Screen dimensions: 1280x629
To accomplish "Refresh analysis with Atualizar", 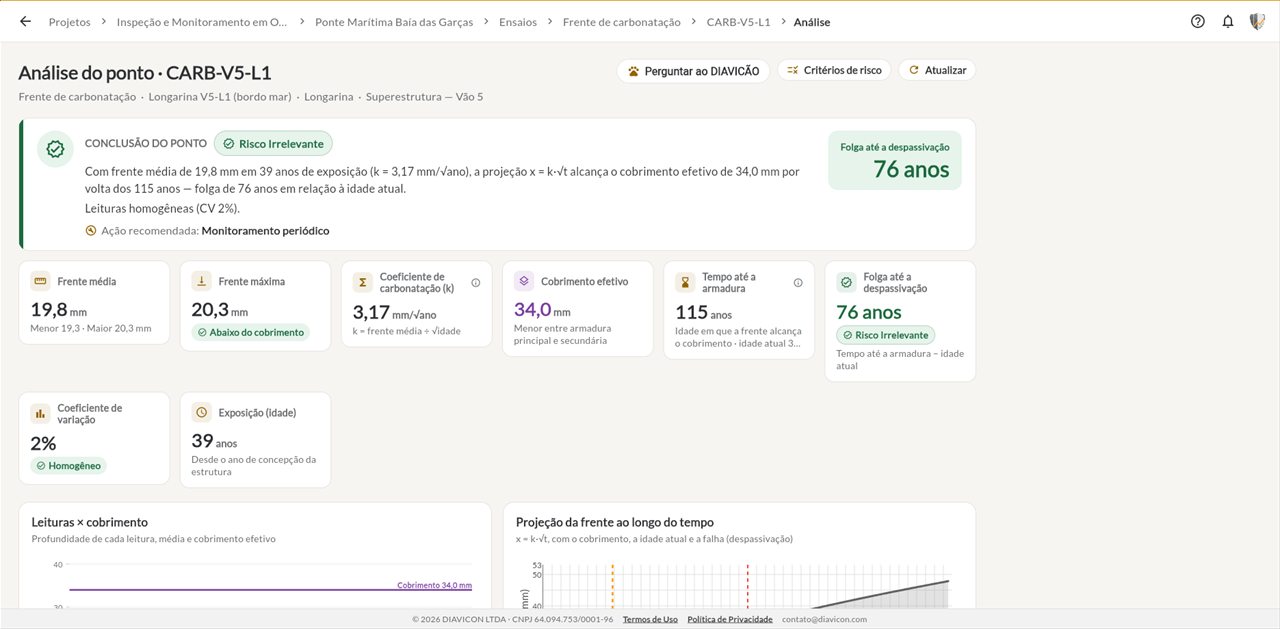I will pos(937,71).
